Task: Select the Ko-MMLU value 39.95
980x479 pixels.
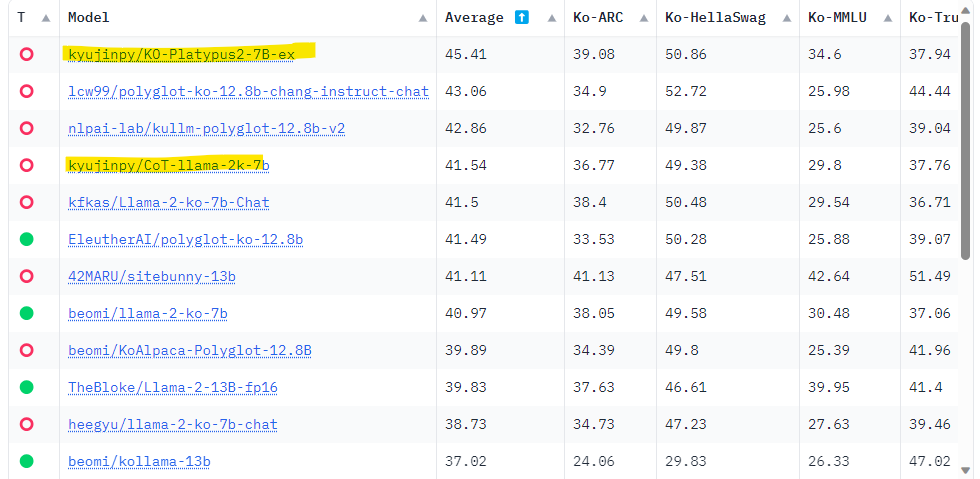Action: [x=829, y=387]
